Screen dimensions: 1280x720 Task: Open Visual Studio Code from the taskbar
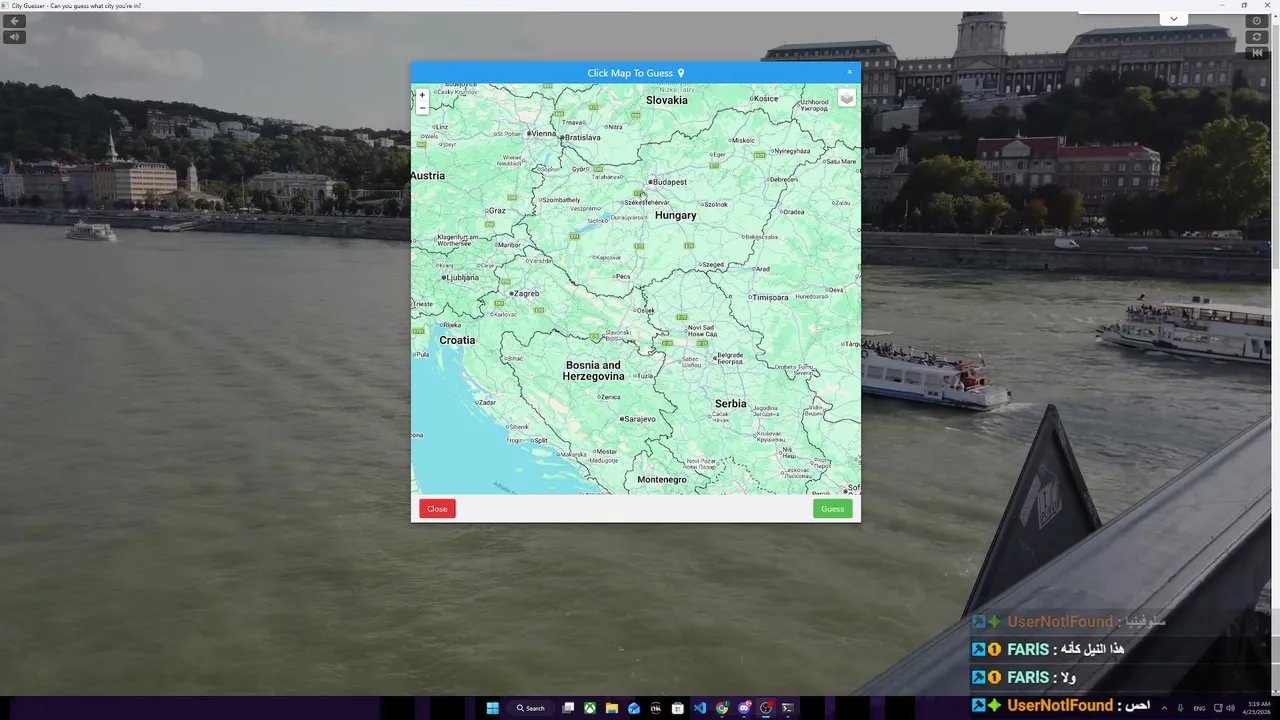(x=700, y=708)
